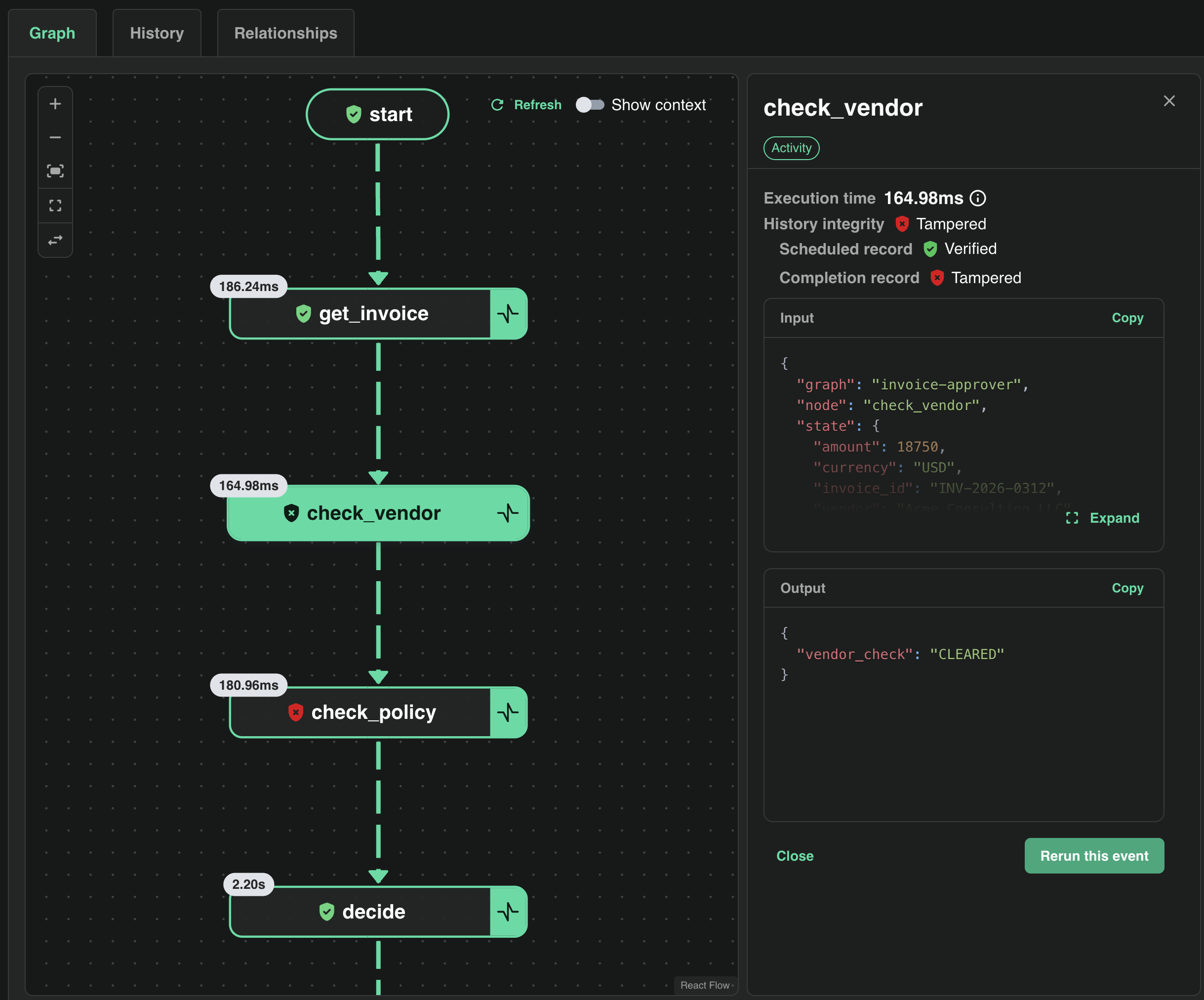Zoom out the graph with minus icon

pyautogui.click(x=55, y=138)
